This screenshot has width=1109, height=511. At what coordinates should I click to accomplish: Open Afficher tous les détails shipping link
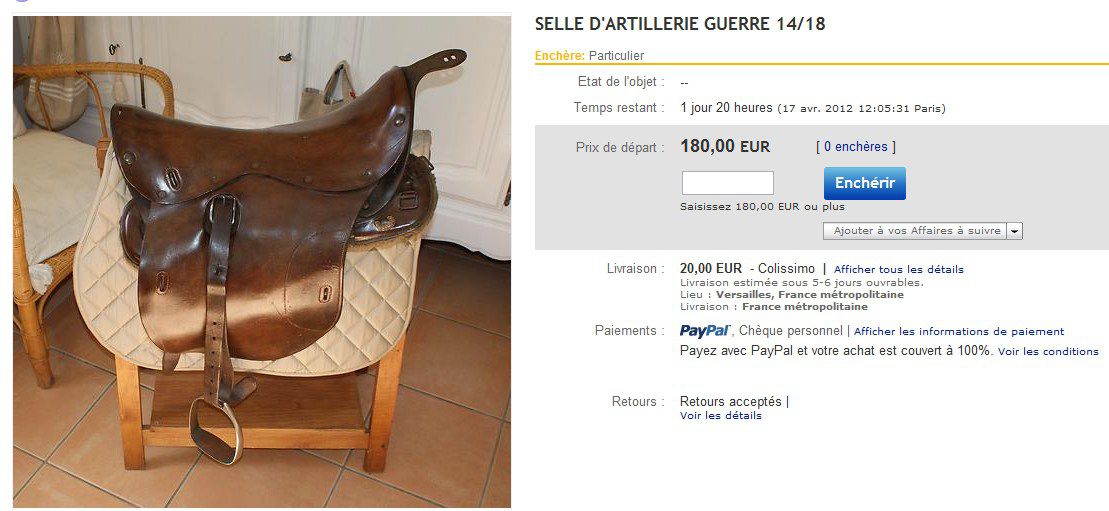898,270
